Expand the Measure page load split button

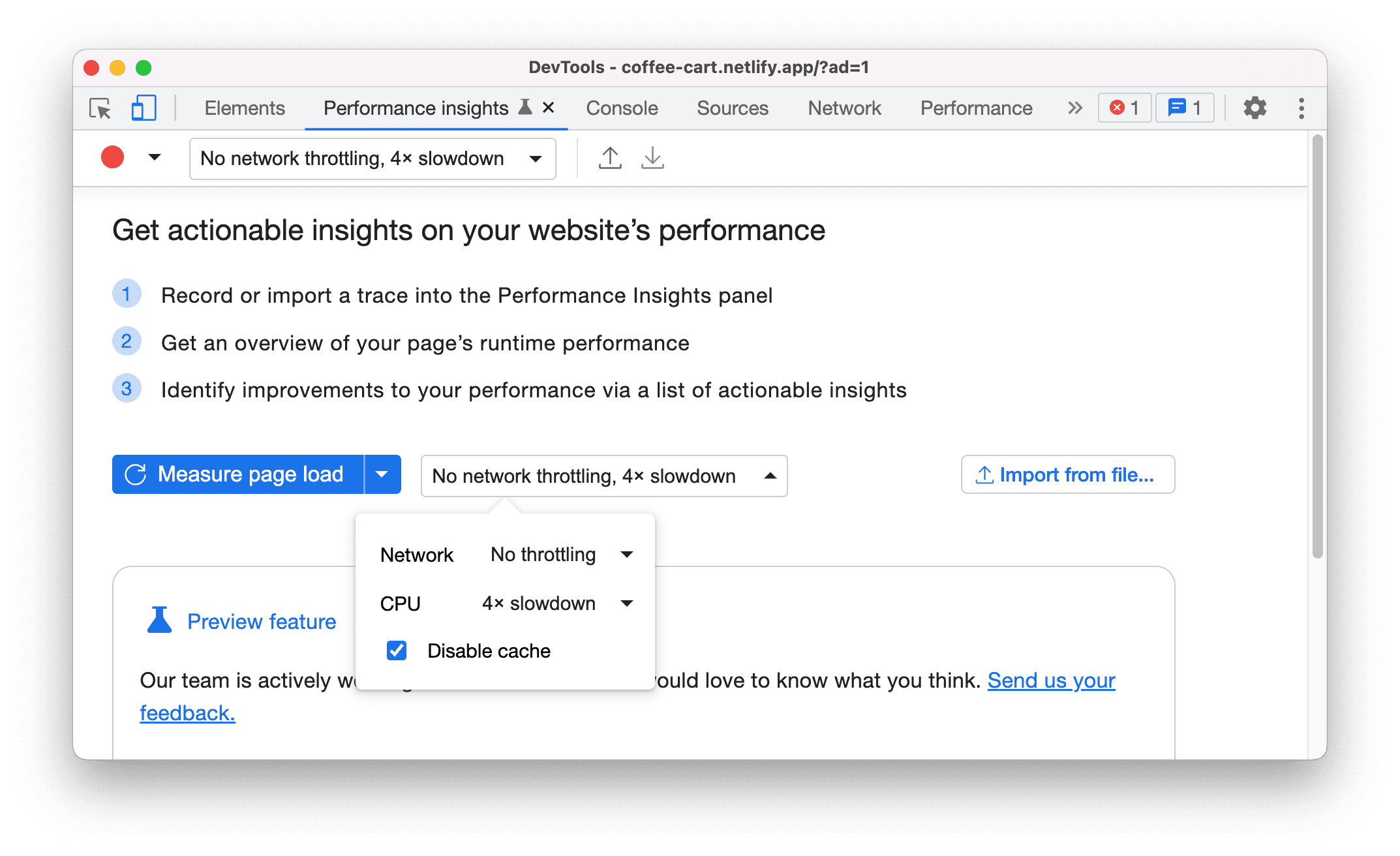click(x=382, y=474)
